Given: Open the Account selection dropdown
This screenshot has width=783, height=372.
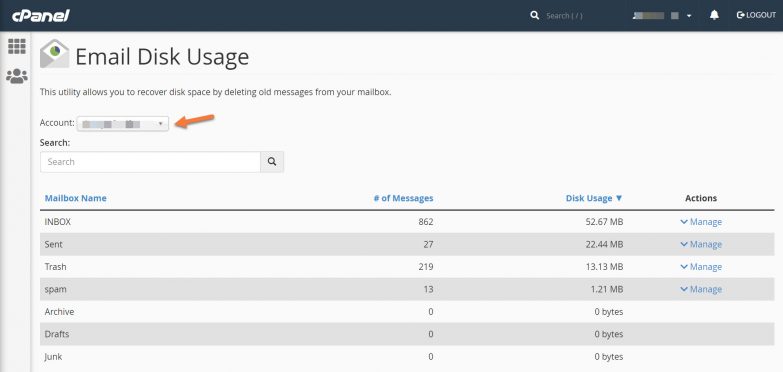Looking at the screenshot, I should click(x=123, y=123).
